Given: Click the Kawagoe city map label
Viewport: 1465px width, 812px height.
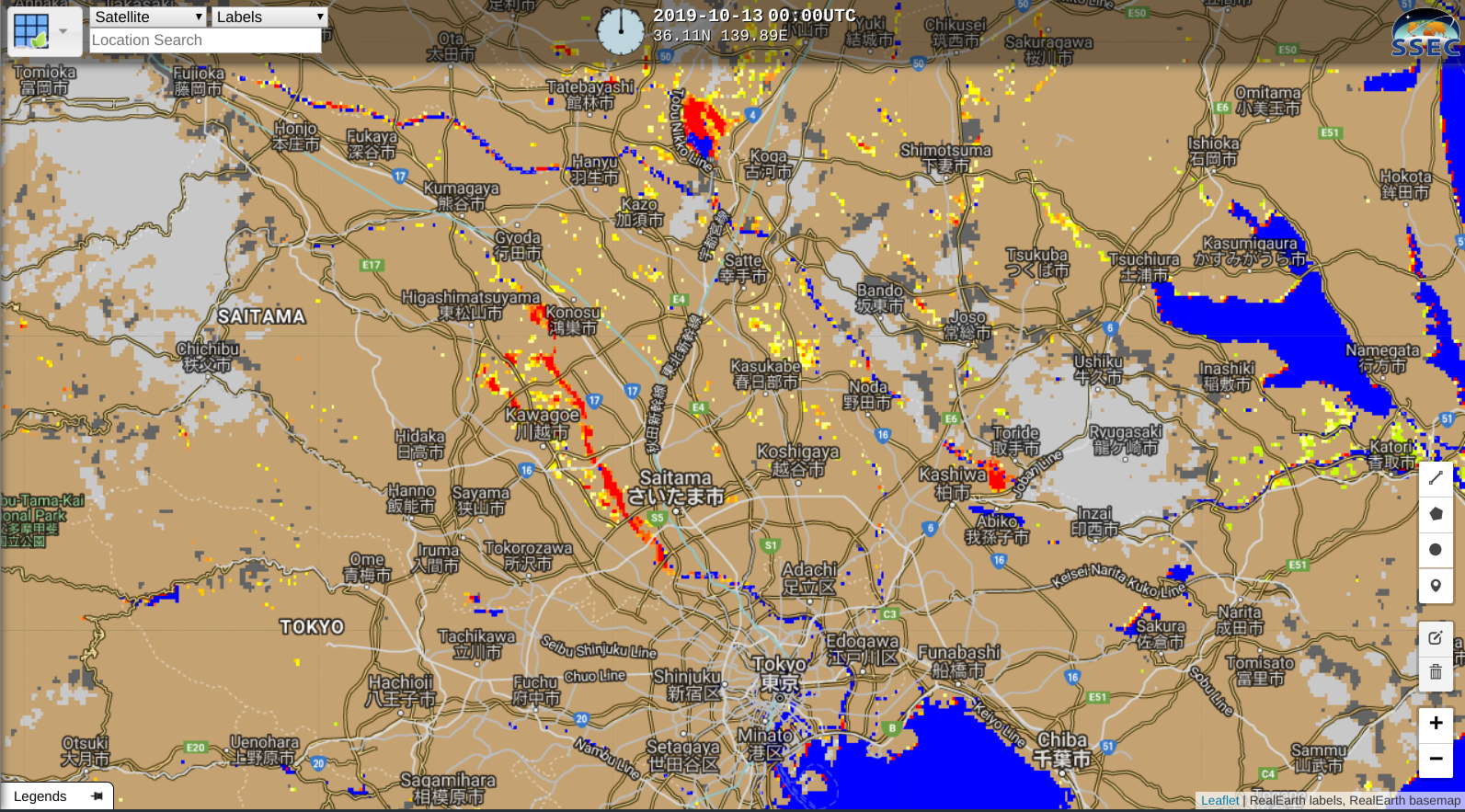Looking at the screenshot, I should pyautogui.click(x=543, y=423).
